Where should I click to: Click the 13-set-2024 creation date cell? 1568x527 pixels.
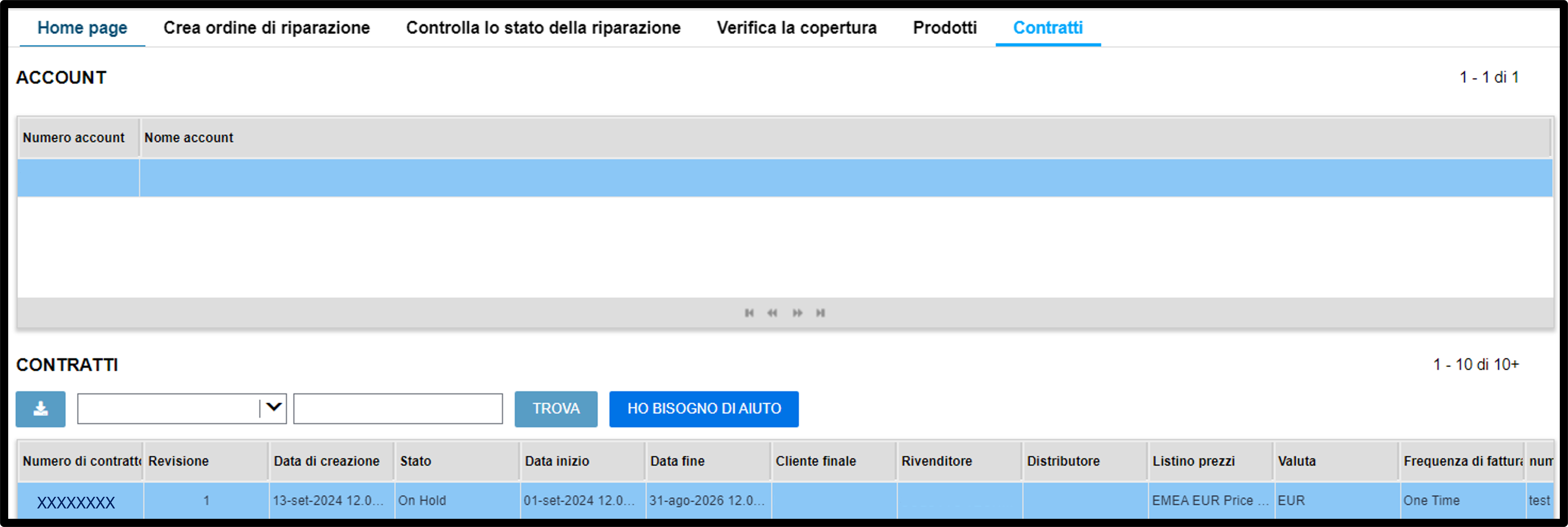332,501
